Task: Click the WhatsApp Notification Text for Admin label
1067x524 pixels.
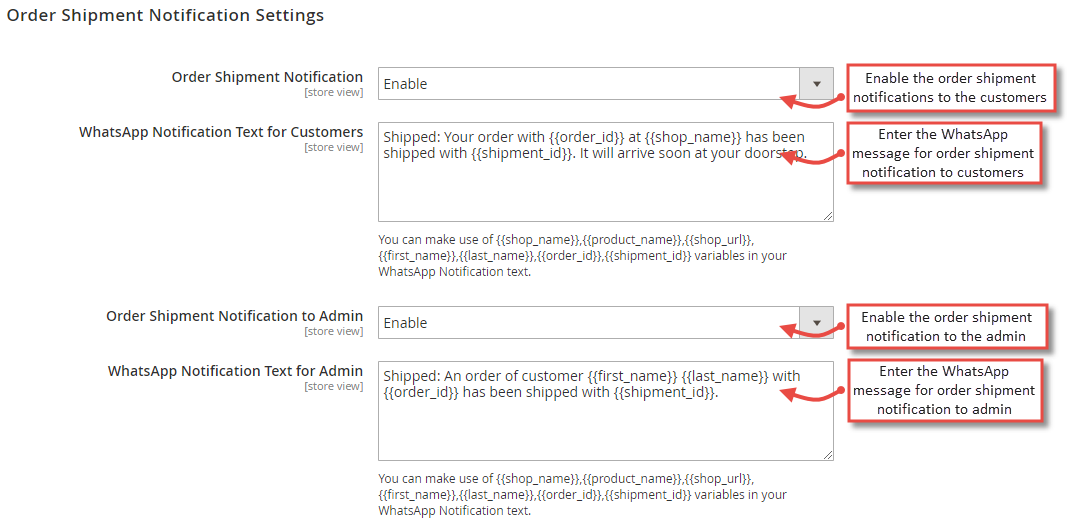Action: point(235,371)
